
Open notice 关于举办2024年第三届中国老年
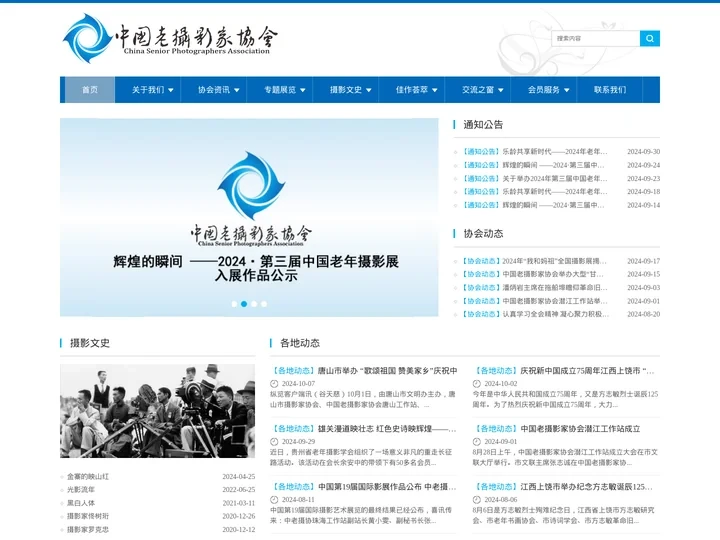click(555, 179)
